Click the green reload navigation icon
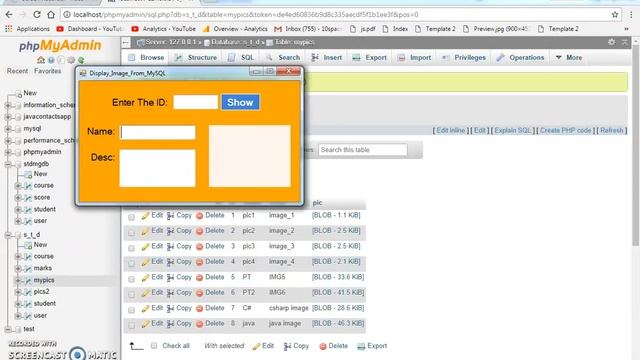The width and height of the screenshot is (640, 360). click(81, 60)
